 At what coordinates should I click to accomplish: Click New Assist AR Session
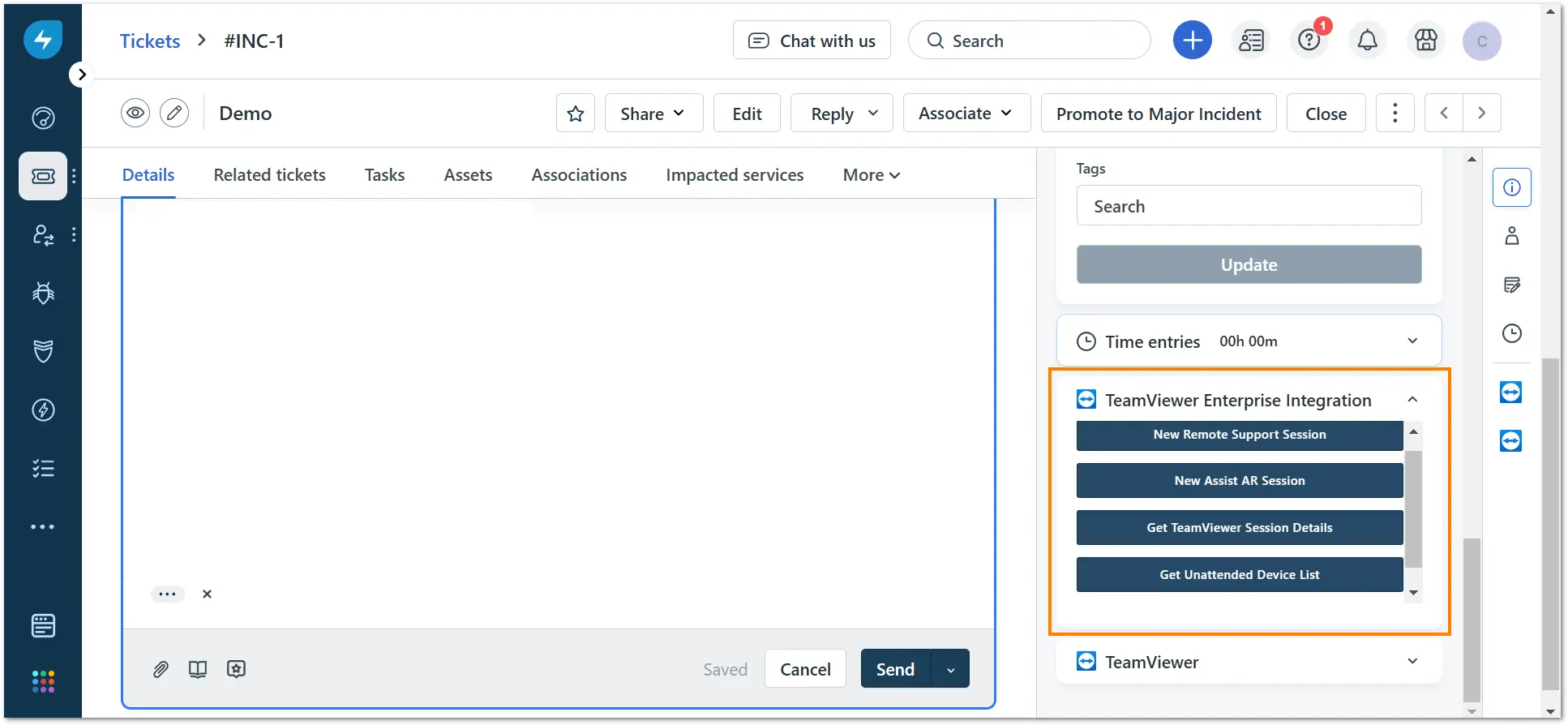click(1240, 481)
